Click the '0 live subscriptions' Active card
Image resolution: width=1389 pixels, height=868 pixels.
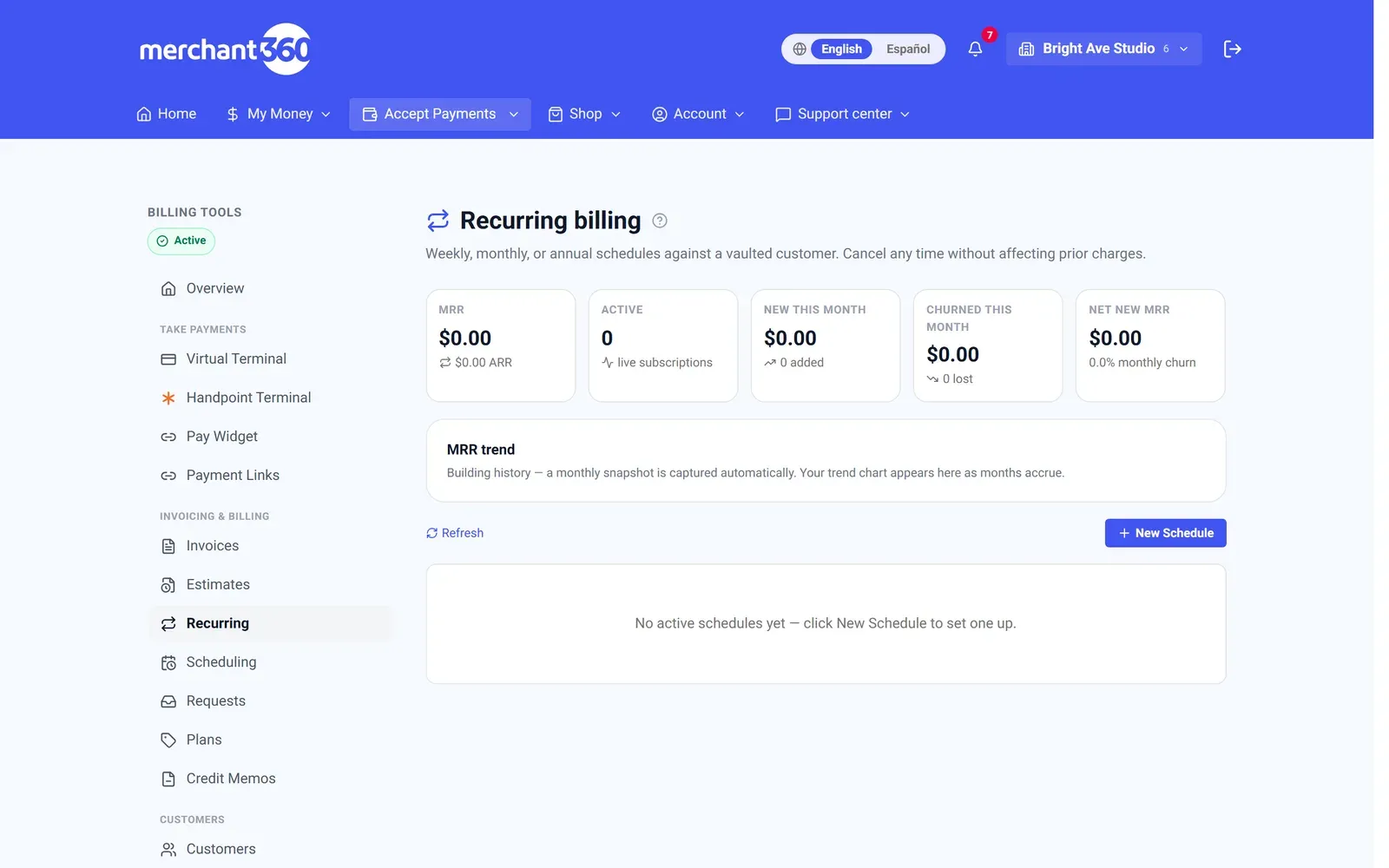(663, 346)
